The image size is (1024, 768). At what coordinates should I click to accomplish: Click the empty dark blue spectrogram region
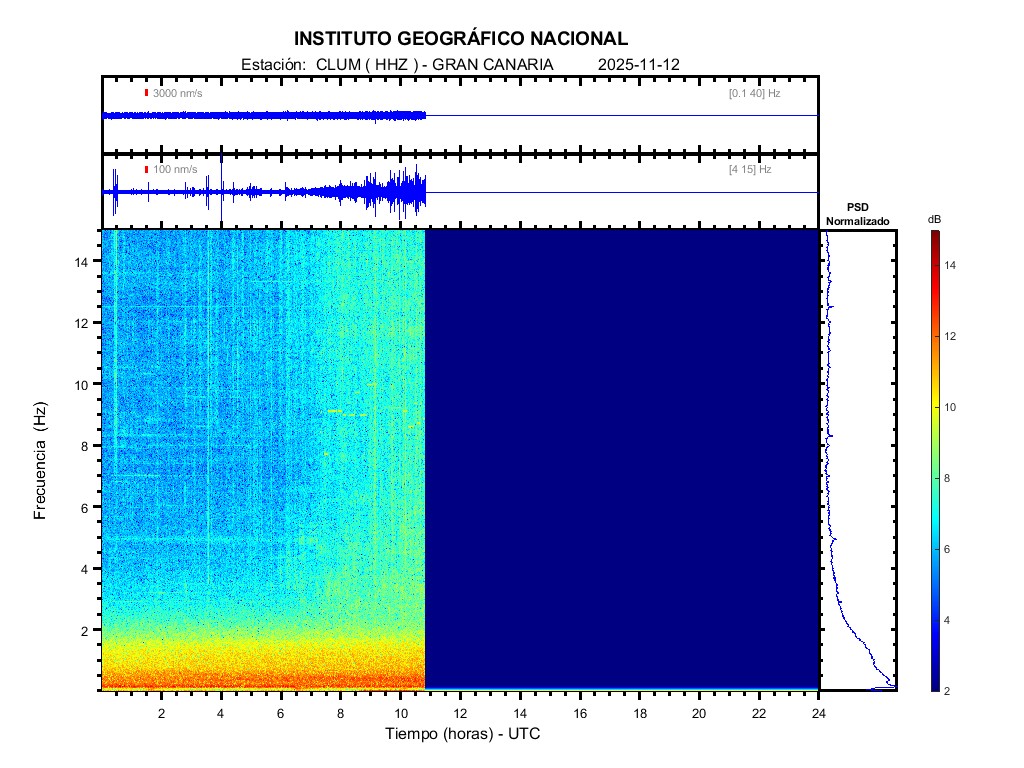pyautogui.click(x=620, y=460)
